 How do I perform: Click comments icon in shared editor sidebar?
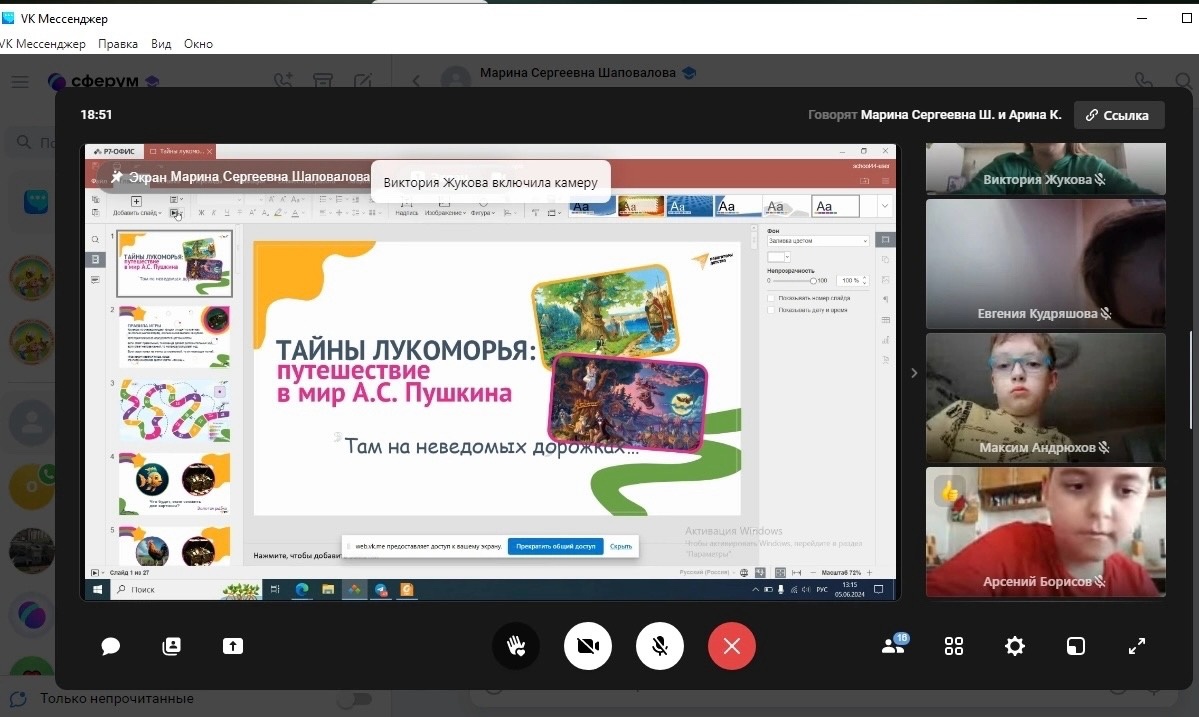pyautogui.click(x=96, y=280)
